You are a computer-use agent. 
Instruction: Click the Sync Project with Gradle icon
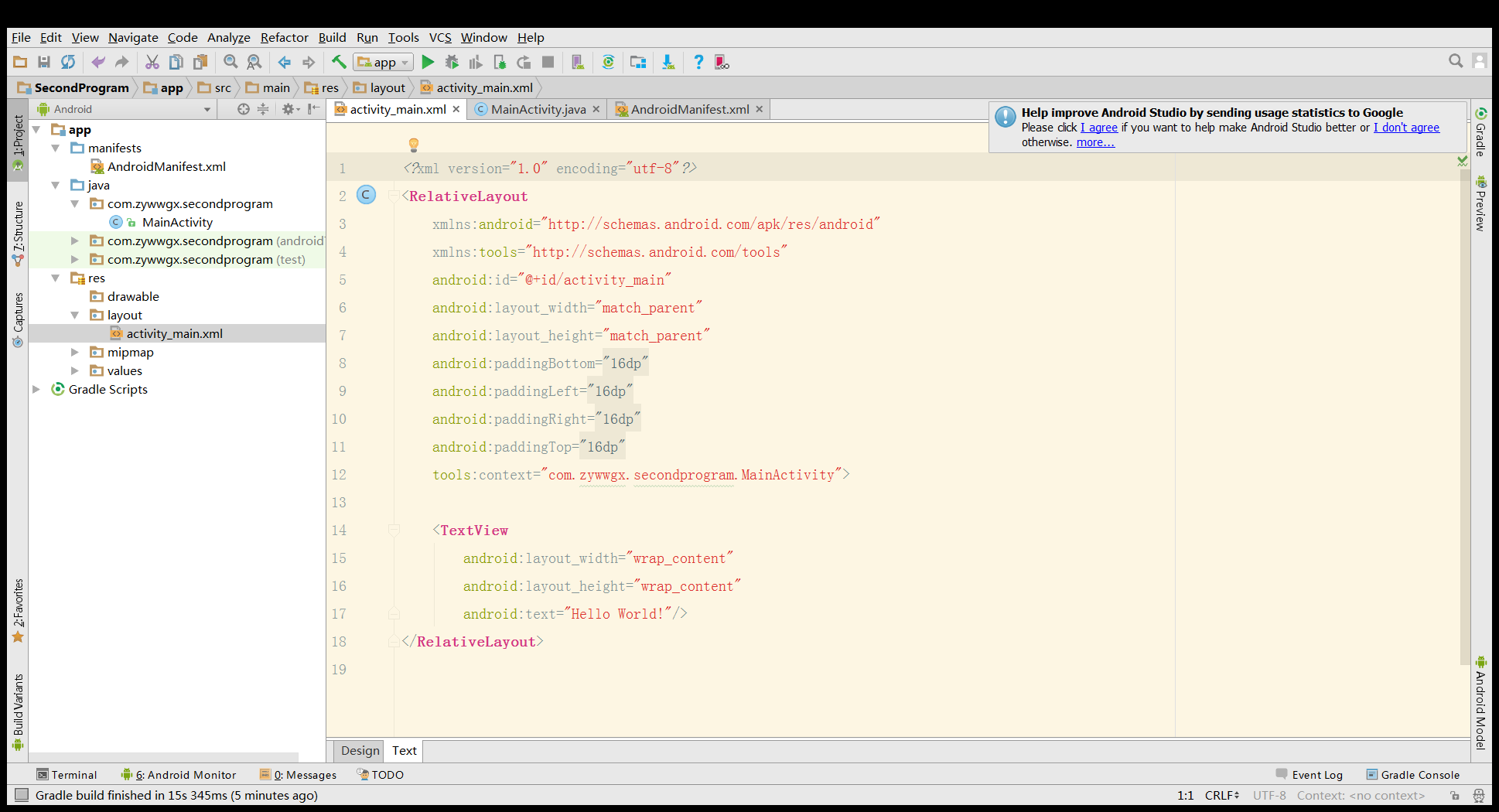click(608, 63)
